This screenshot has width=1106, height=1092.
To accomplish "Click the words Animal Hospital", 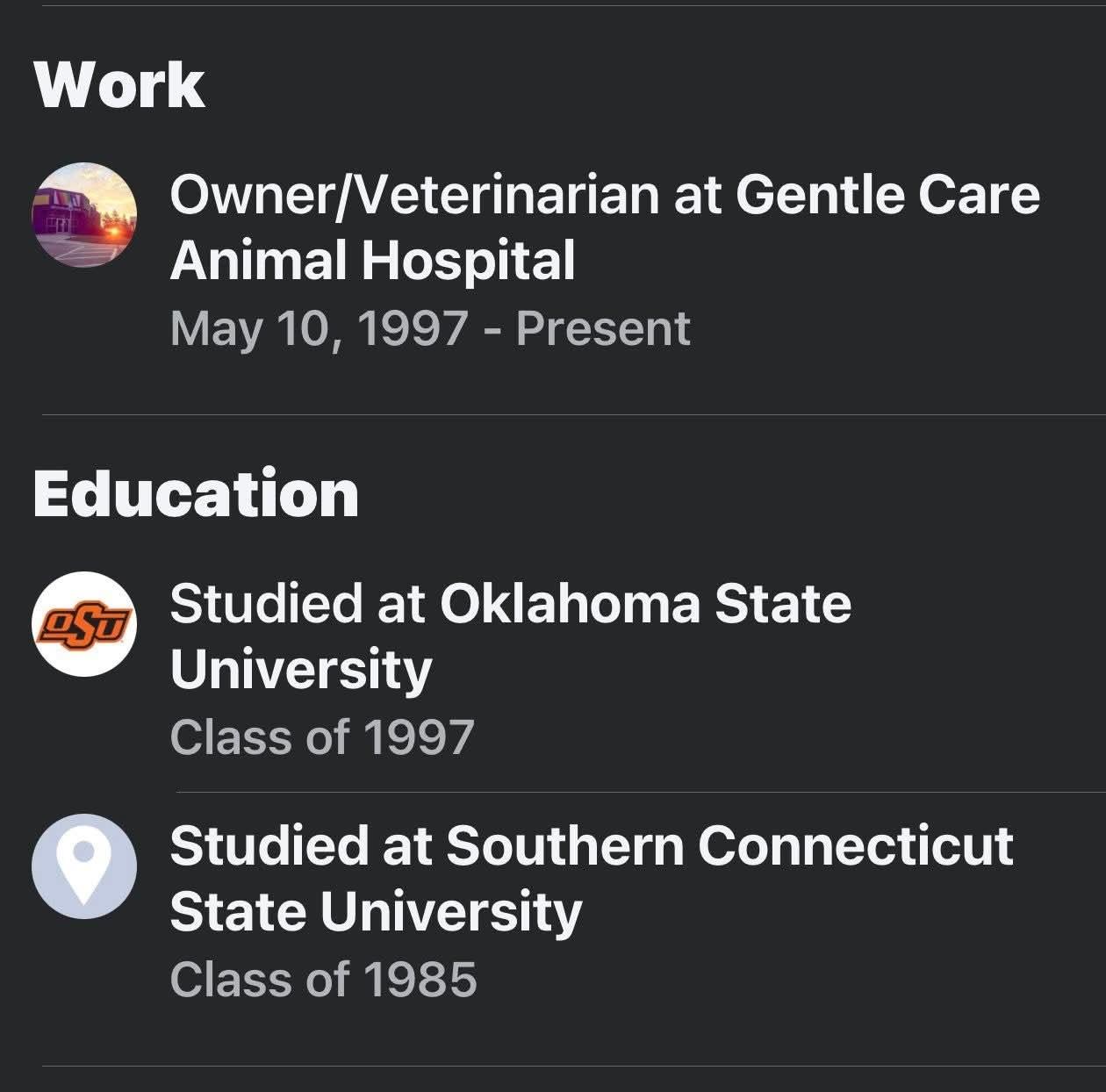I will click(372, 261).
